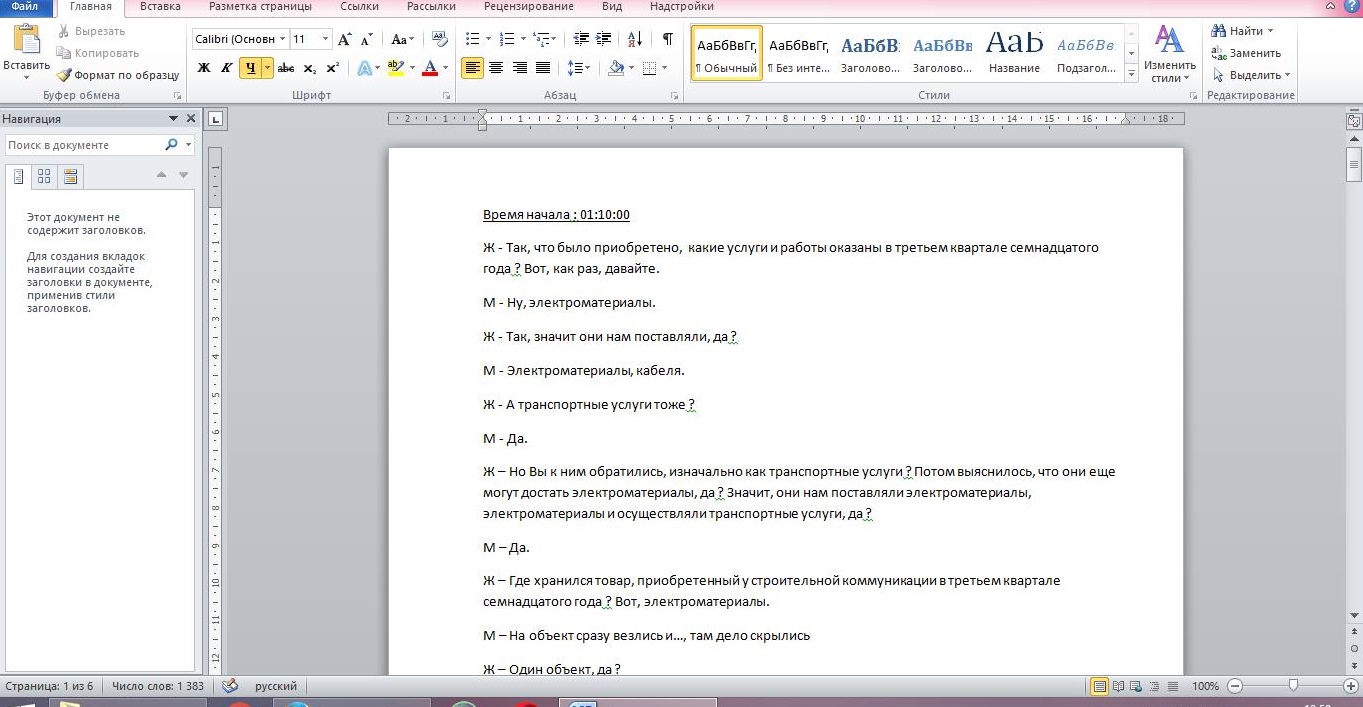Switch to the Вставка tab
1363x707 pixels.
coord(160,6)
